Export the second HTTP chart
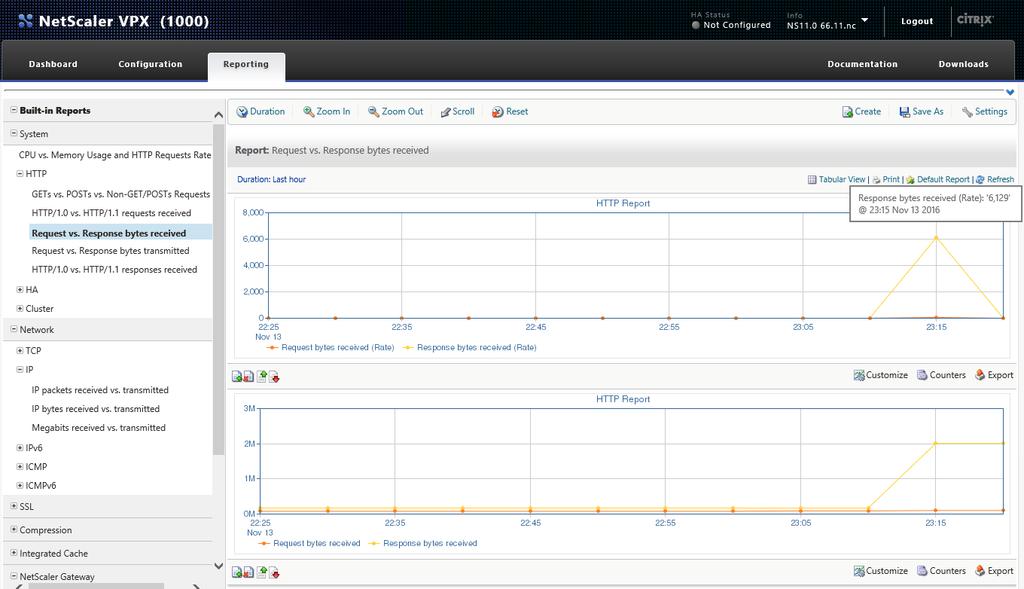This screenshot has width=1024, height=589. [994, 571]
